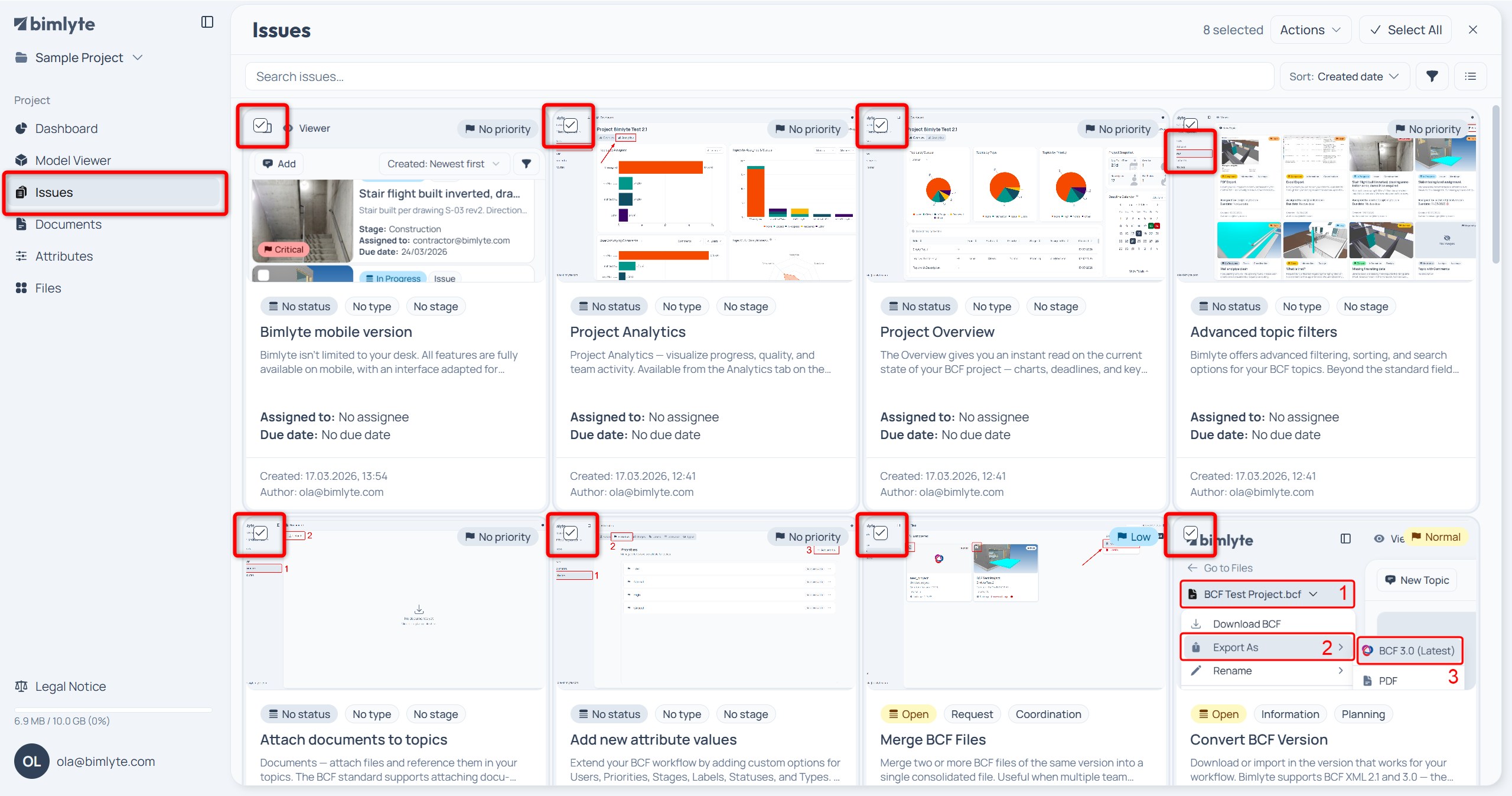Viewport: 1512px width, 796px height.
Task: Uncheck Project Analytics card checkbox
Action: point(571,125)
